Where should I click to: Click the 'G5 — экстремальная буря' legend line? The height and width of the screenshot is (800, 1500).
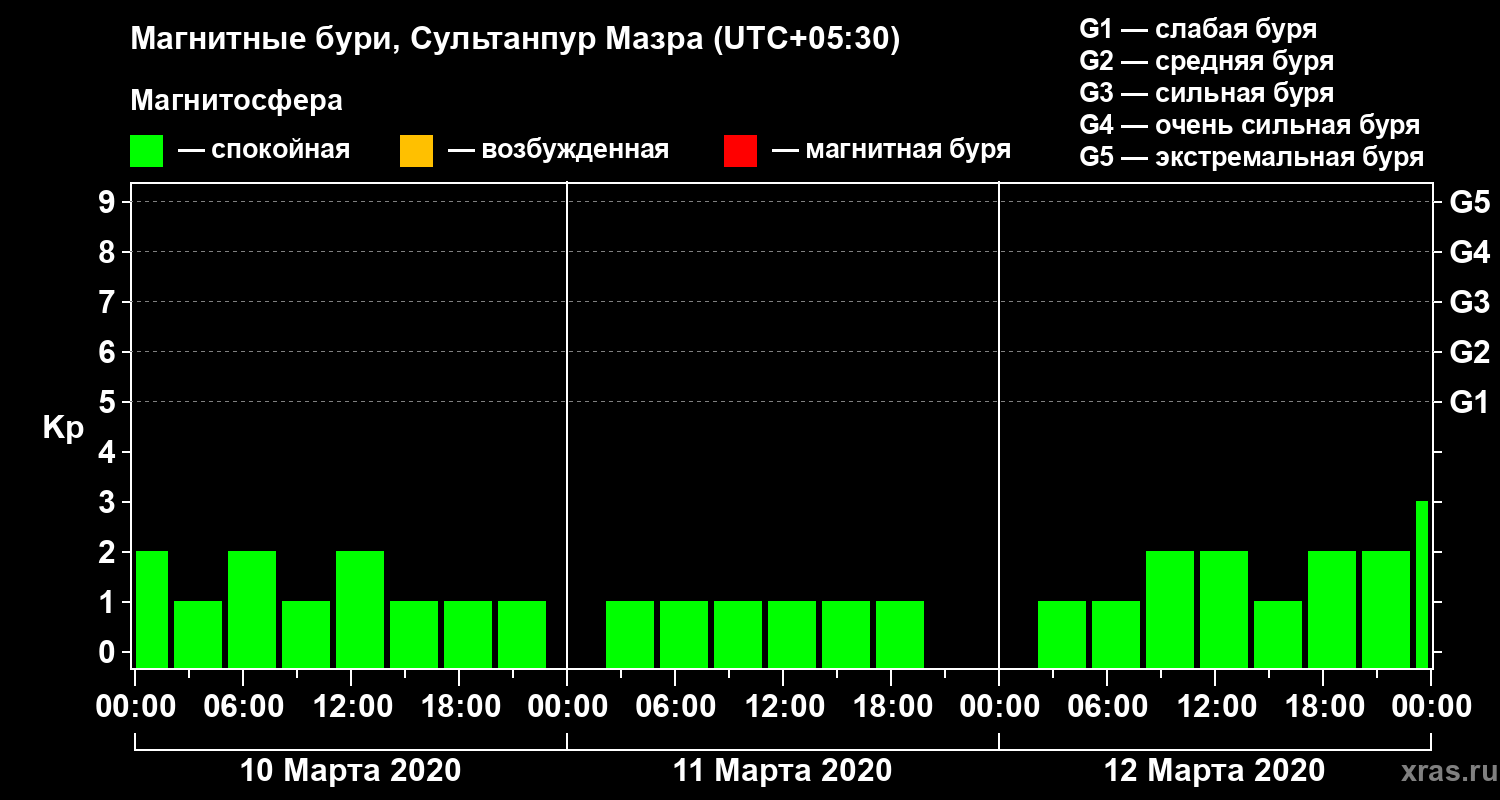pos(1252,158)
